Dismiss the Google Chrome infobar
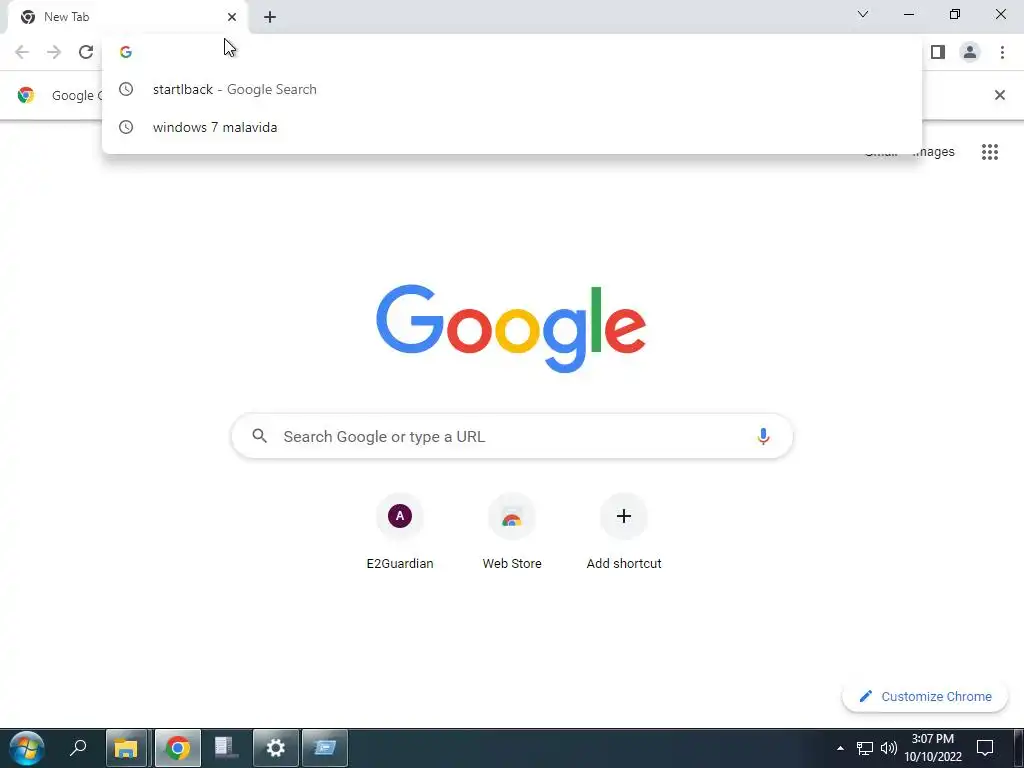This screenshot has width=1024, height=768. 999,95
